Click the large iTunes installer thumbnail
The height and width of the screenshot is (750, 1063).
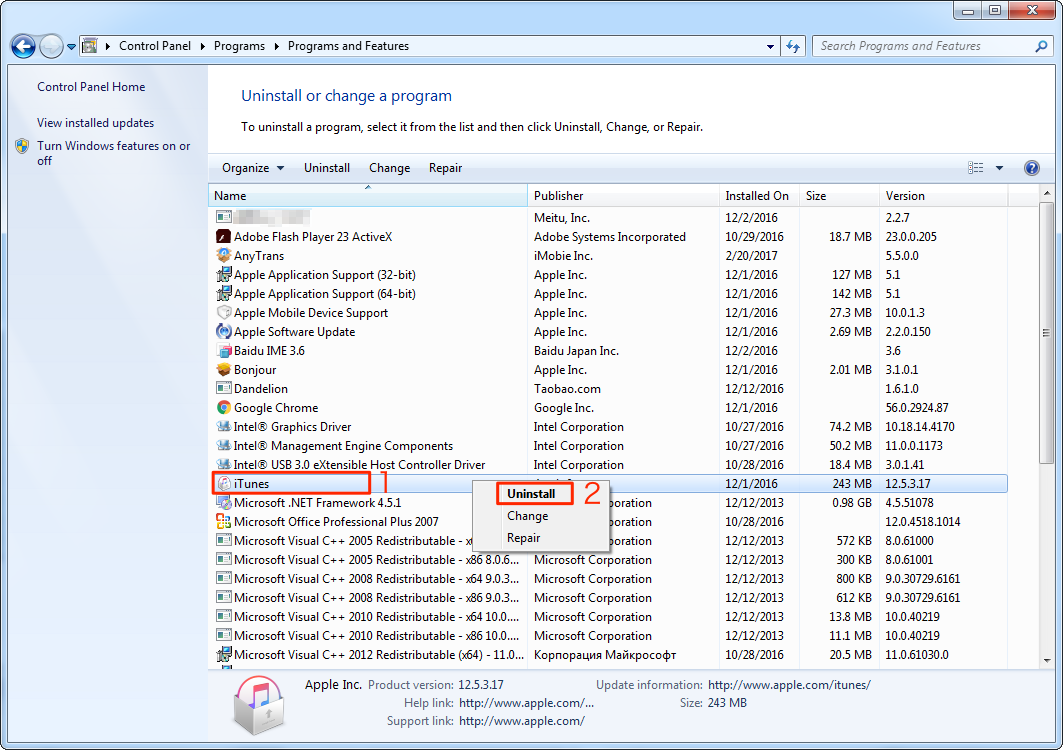tap(258, 705)
